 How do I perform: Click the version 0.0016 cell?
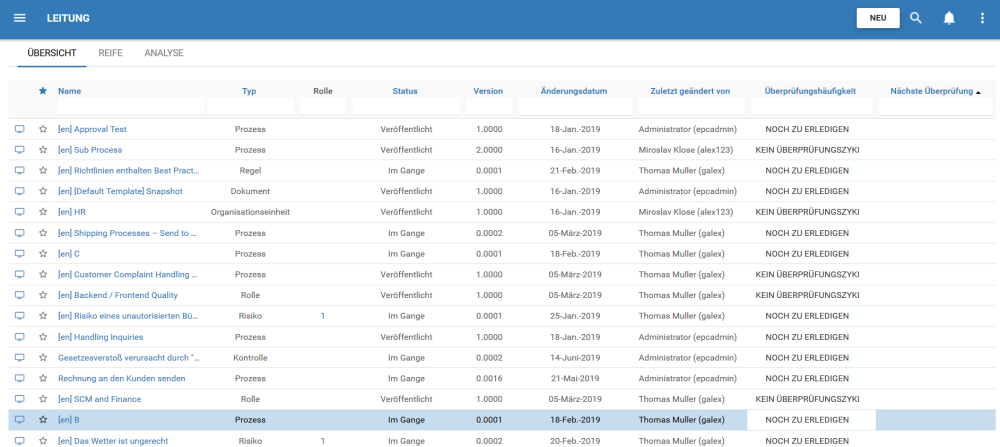489,379
